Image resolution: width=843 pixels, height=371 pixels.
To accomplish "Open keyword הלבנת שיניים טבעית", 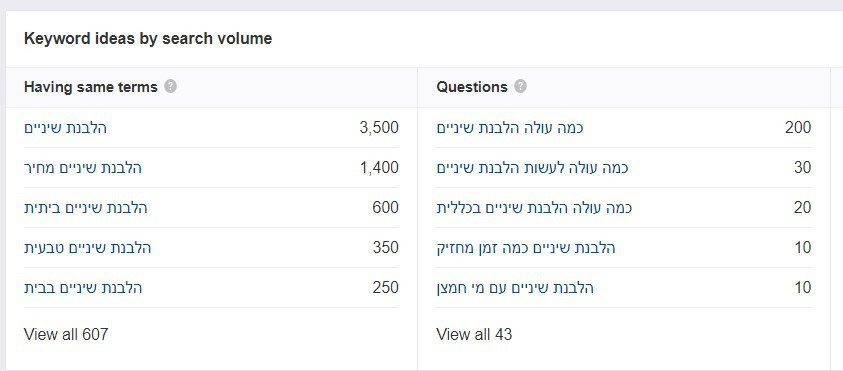I will (x=88, y=248).
